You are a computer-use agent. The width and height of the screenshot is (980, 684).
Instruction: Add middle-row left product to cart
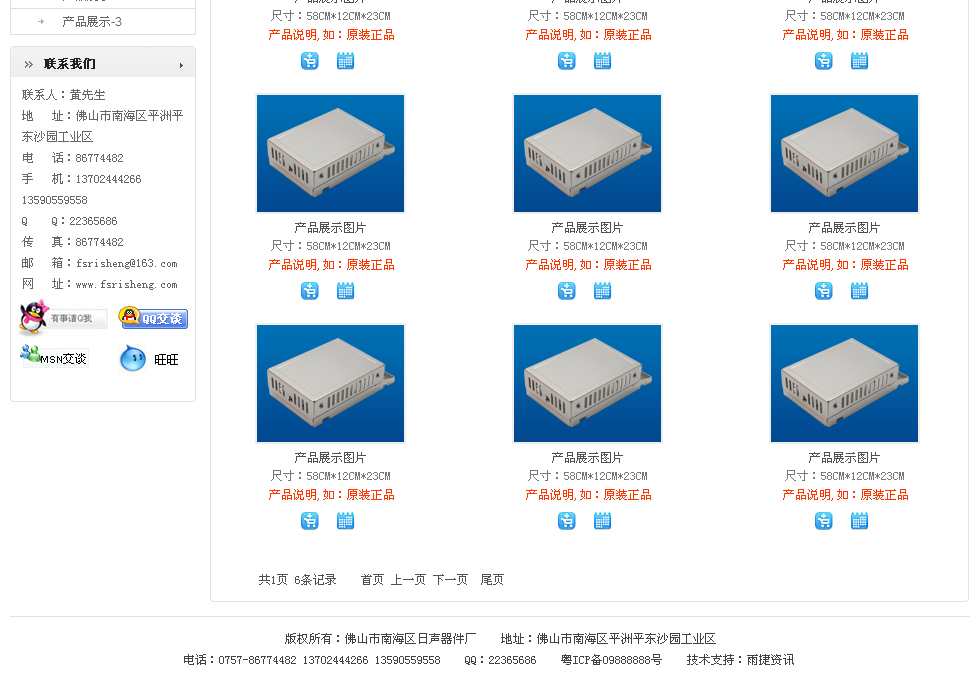coord(310,291)
